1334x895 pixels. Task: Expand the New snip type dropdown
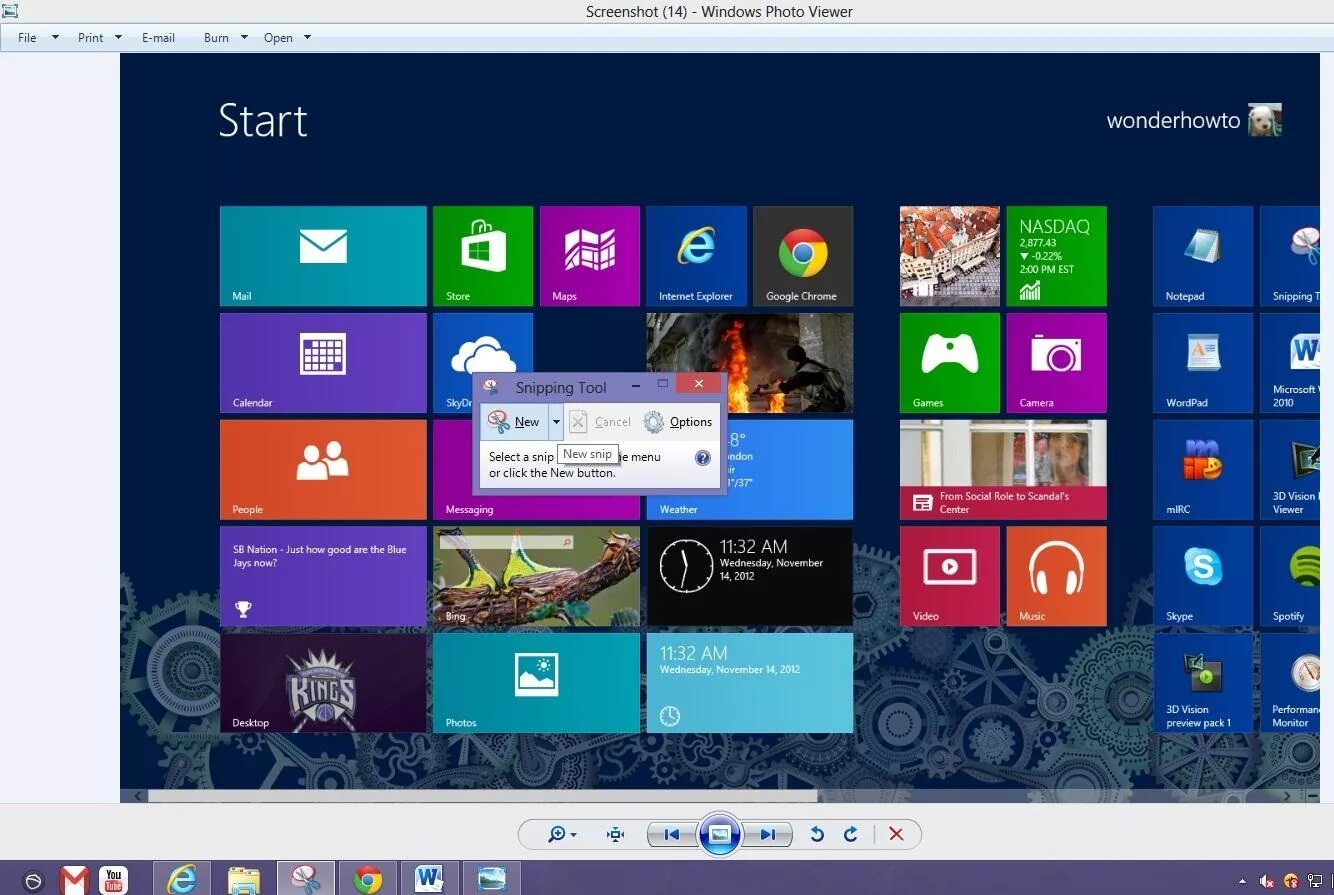click(556, 421)
